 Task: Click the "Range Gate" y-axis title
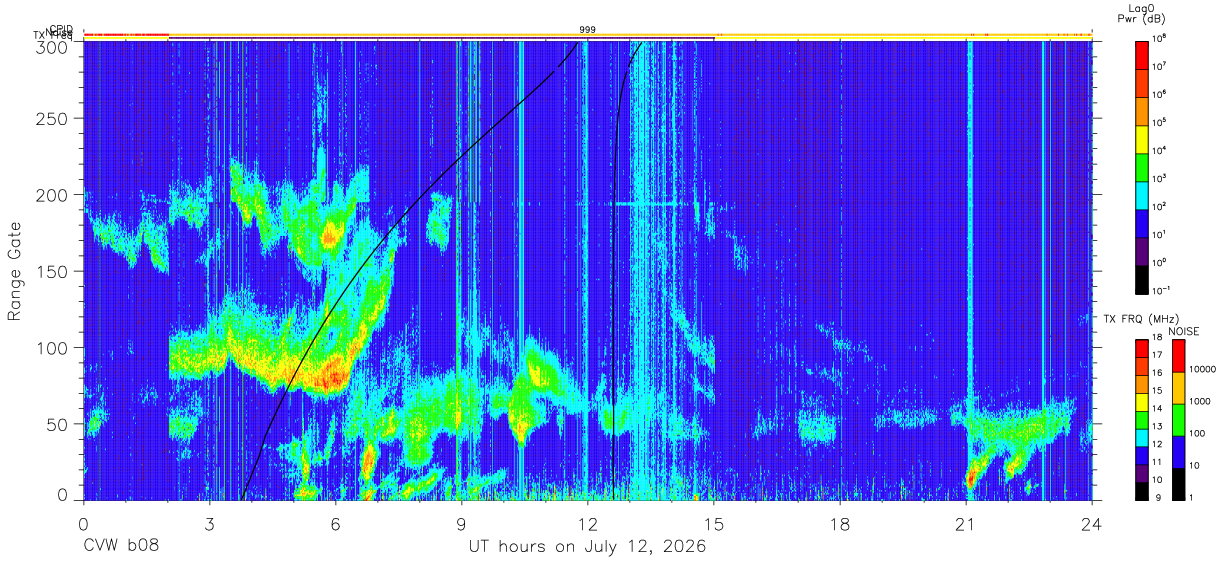click(x=15, y=271)
